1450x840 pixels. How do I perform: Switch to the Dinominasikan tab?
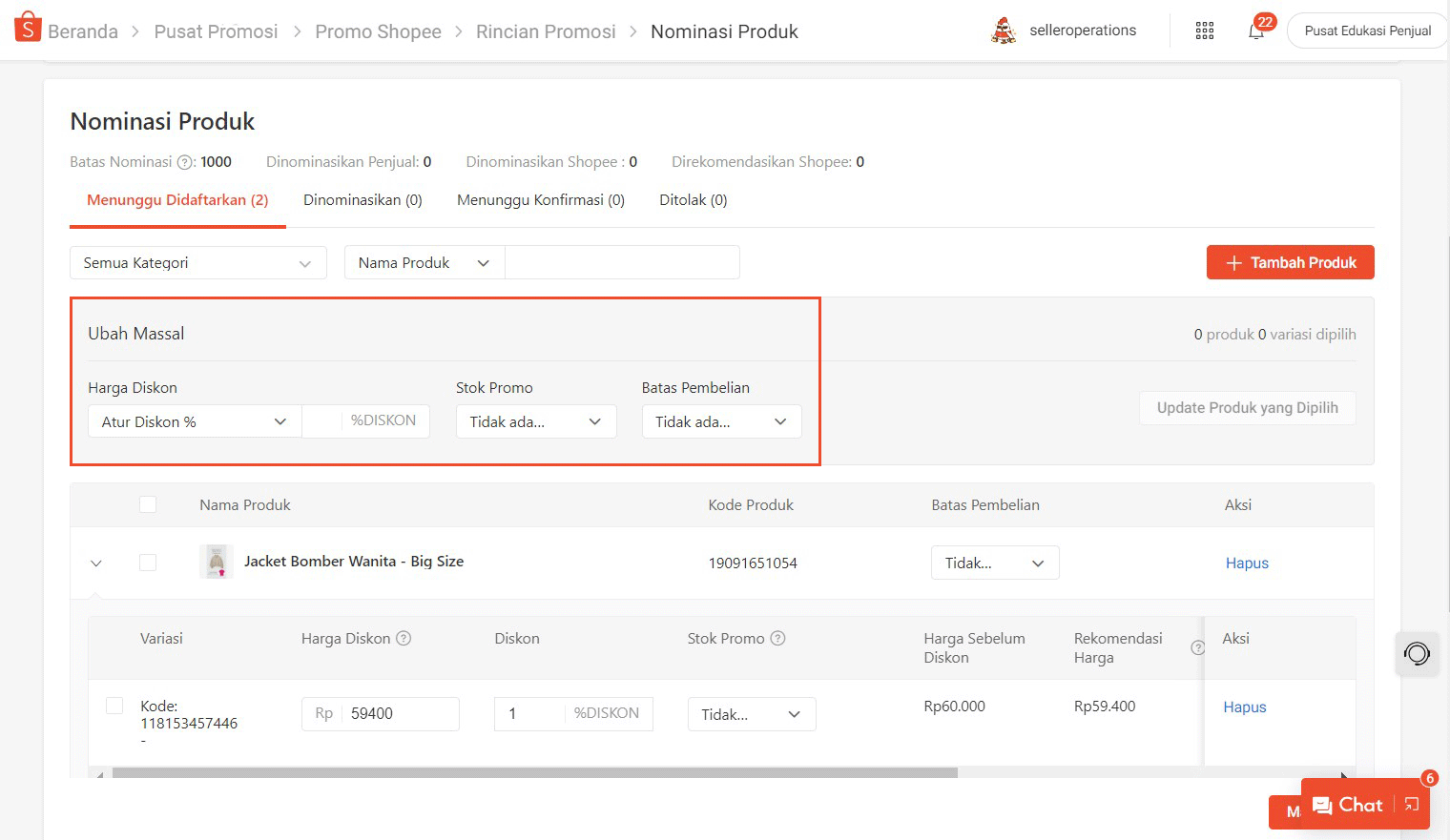tap(362, 200)
